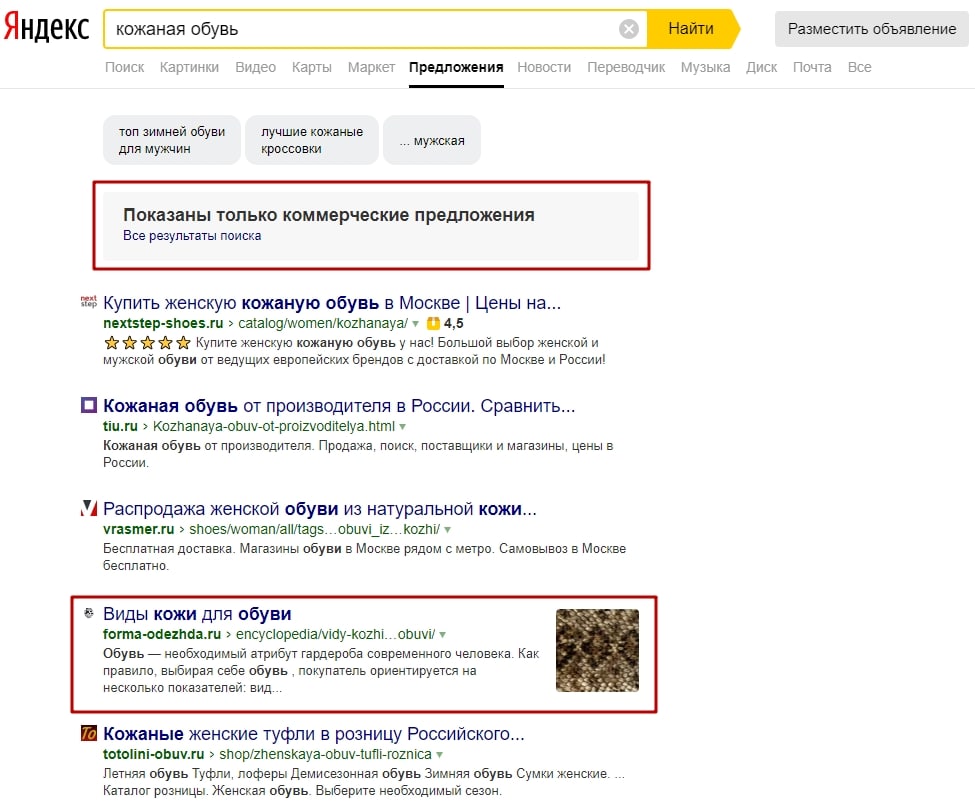Click the vrasmer.ru domain link
Viewport: 975px width, 811px height.
[x=139, y=529]
